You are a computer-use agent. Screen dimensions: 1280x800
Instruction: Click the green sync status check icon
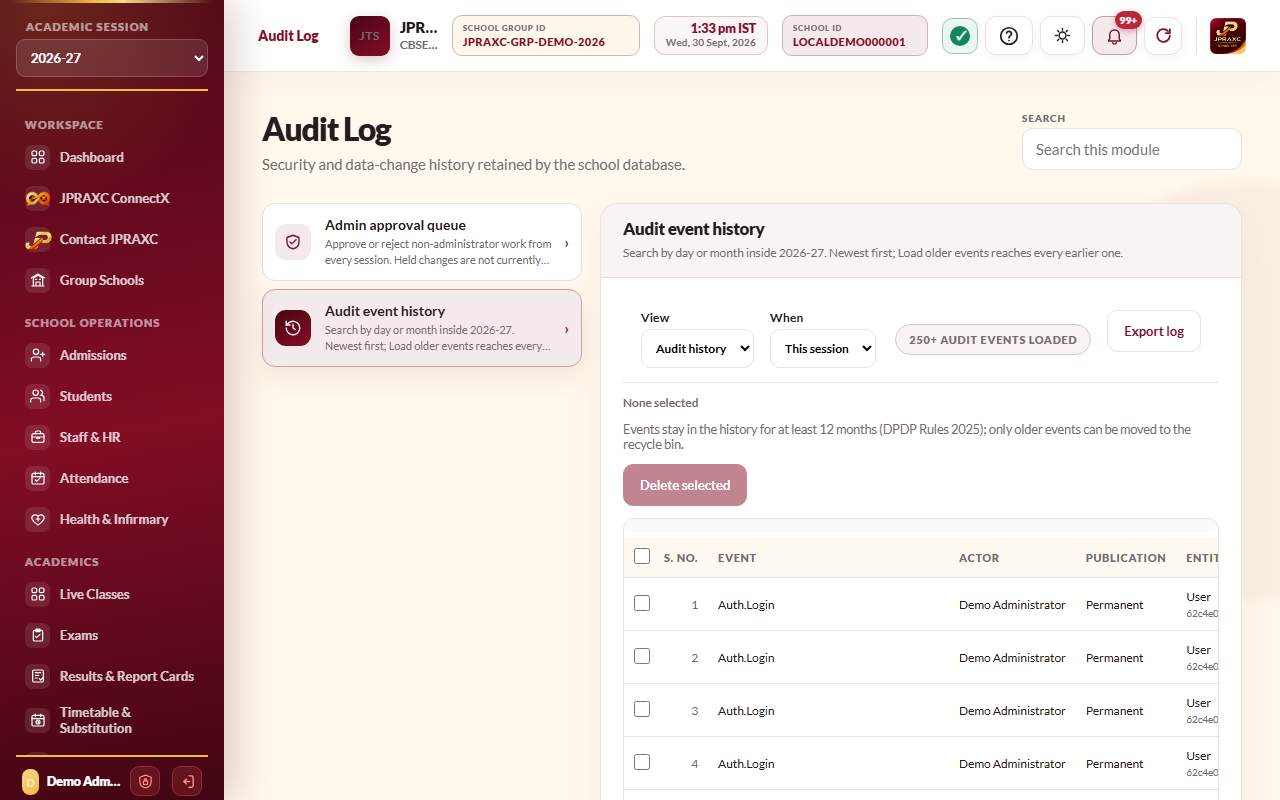(960, 36)
